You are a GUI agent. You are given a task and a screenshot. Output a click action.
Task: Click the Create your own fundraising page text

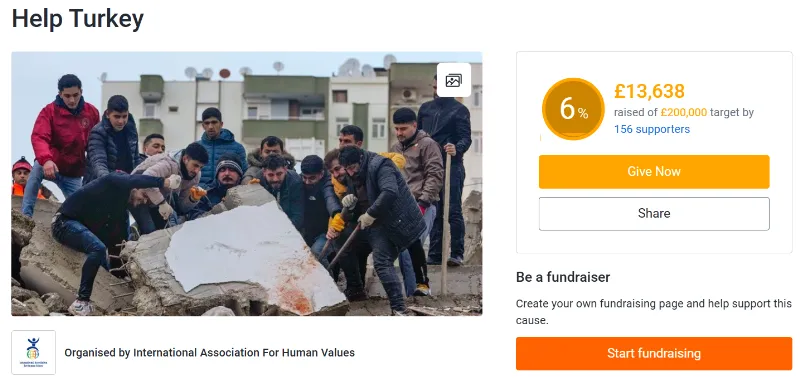point(654,312)
